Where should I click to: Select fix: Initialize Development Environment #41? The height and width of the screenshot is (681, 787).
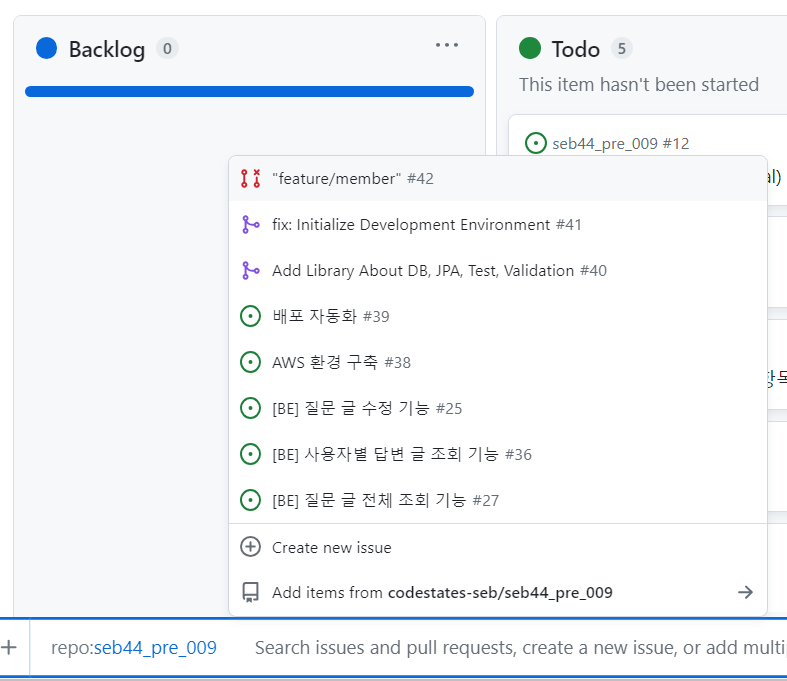[x=498, y=224]
